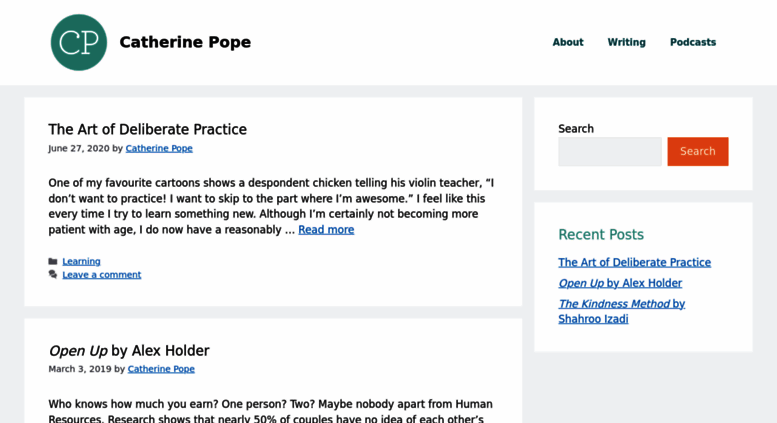Viewport: 777px width, 423px height.
Task: Open the Writing menu item
Action: coord(626,42)
